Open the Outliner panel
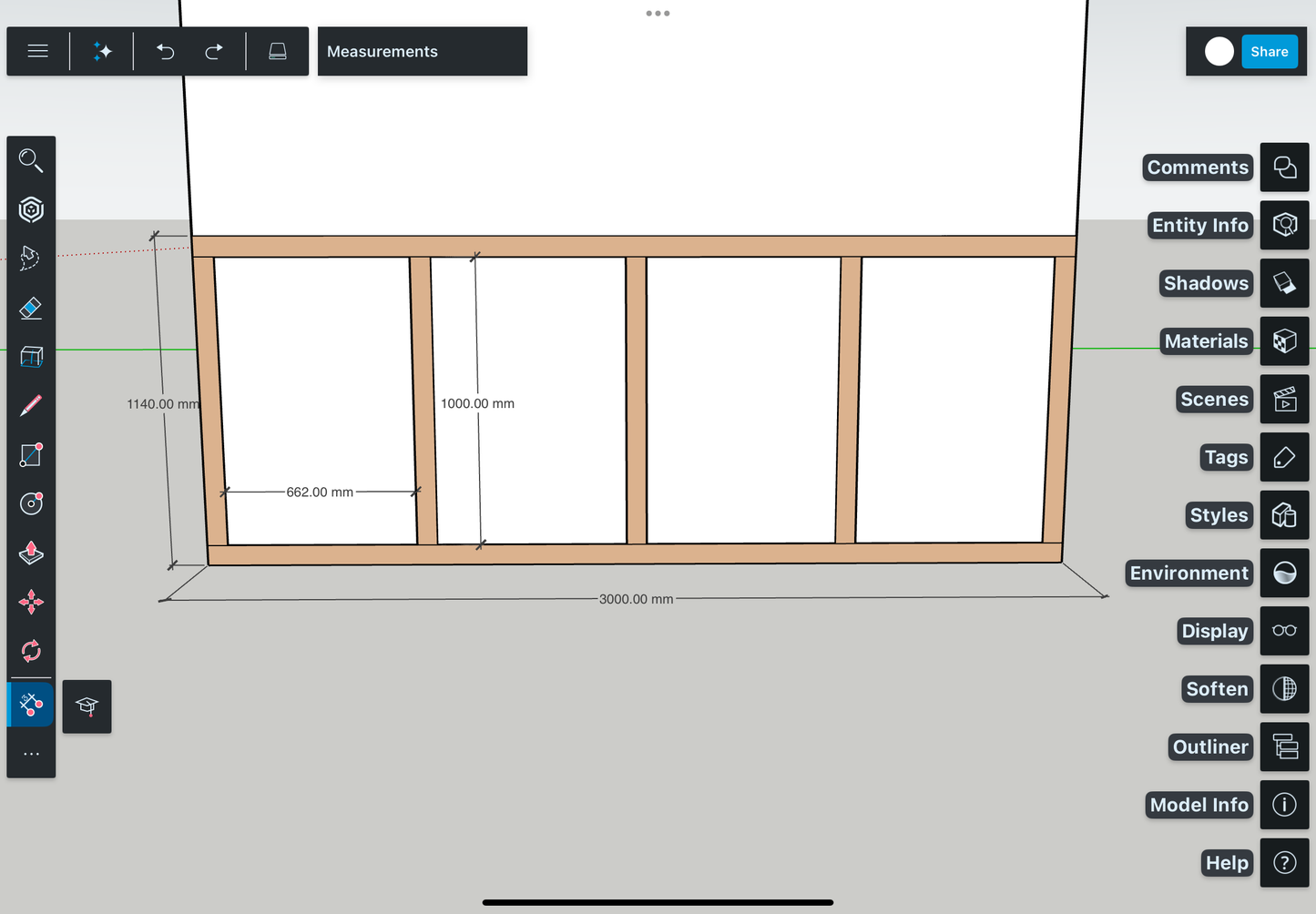The image size is (1316, 914). pos(1284,746)
